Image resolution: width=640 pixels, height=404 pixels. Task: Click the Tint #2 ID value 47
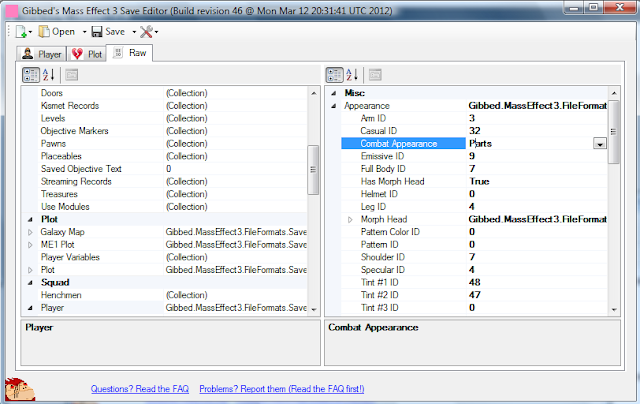pyautogui.click(x=475, y=295)
